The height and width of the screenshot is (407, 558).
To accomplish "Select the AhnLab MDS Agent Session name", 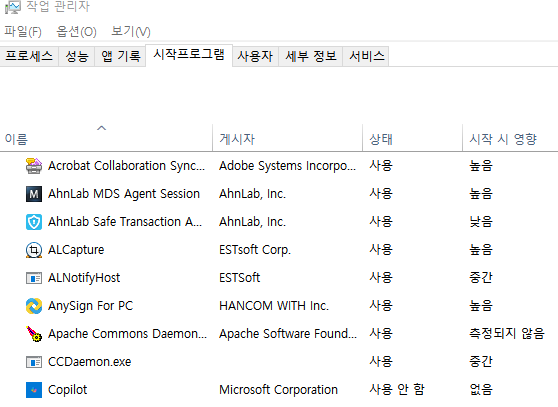I will (x=124, y=194).
